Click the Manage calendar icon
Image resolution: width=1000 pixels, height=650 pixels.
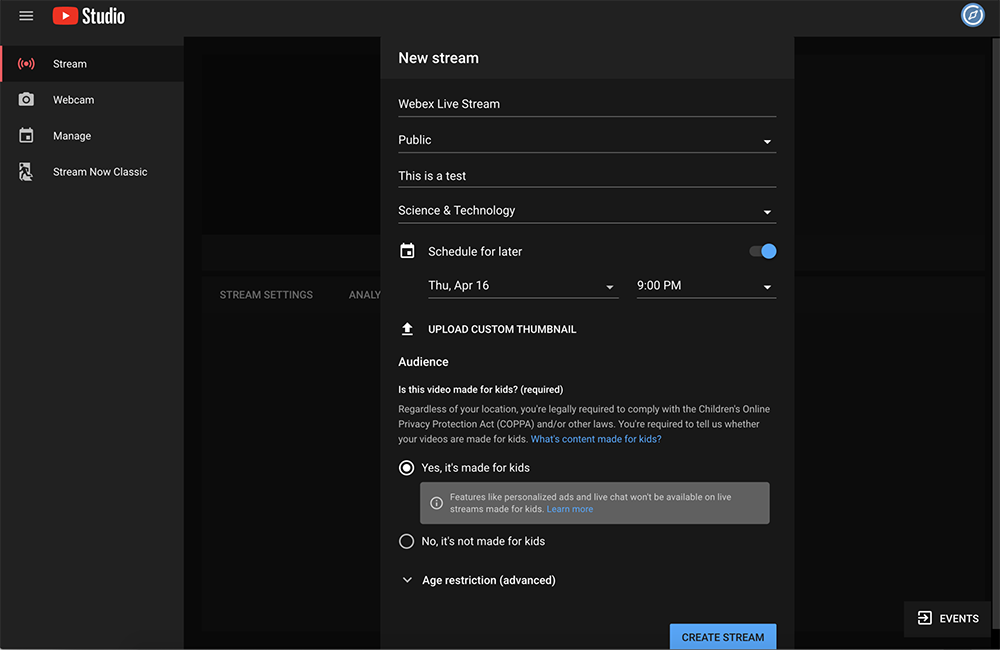pos(26,135)
